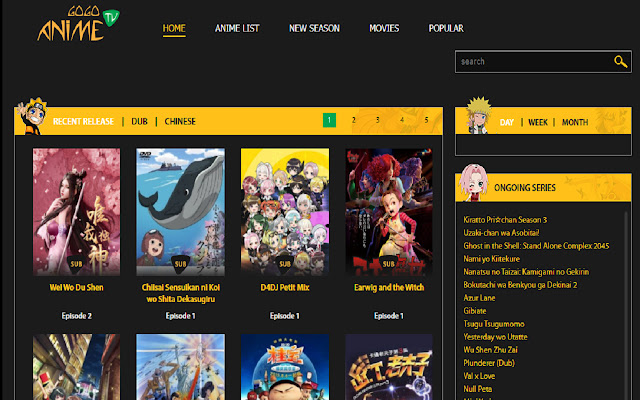Viewport: 640px width, 400px height.
Task: Open Nami yo Kiitekure in ongoing list
Action: click(491, 259)
